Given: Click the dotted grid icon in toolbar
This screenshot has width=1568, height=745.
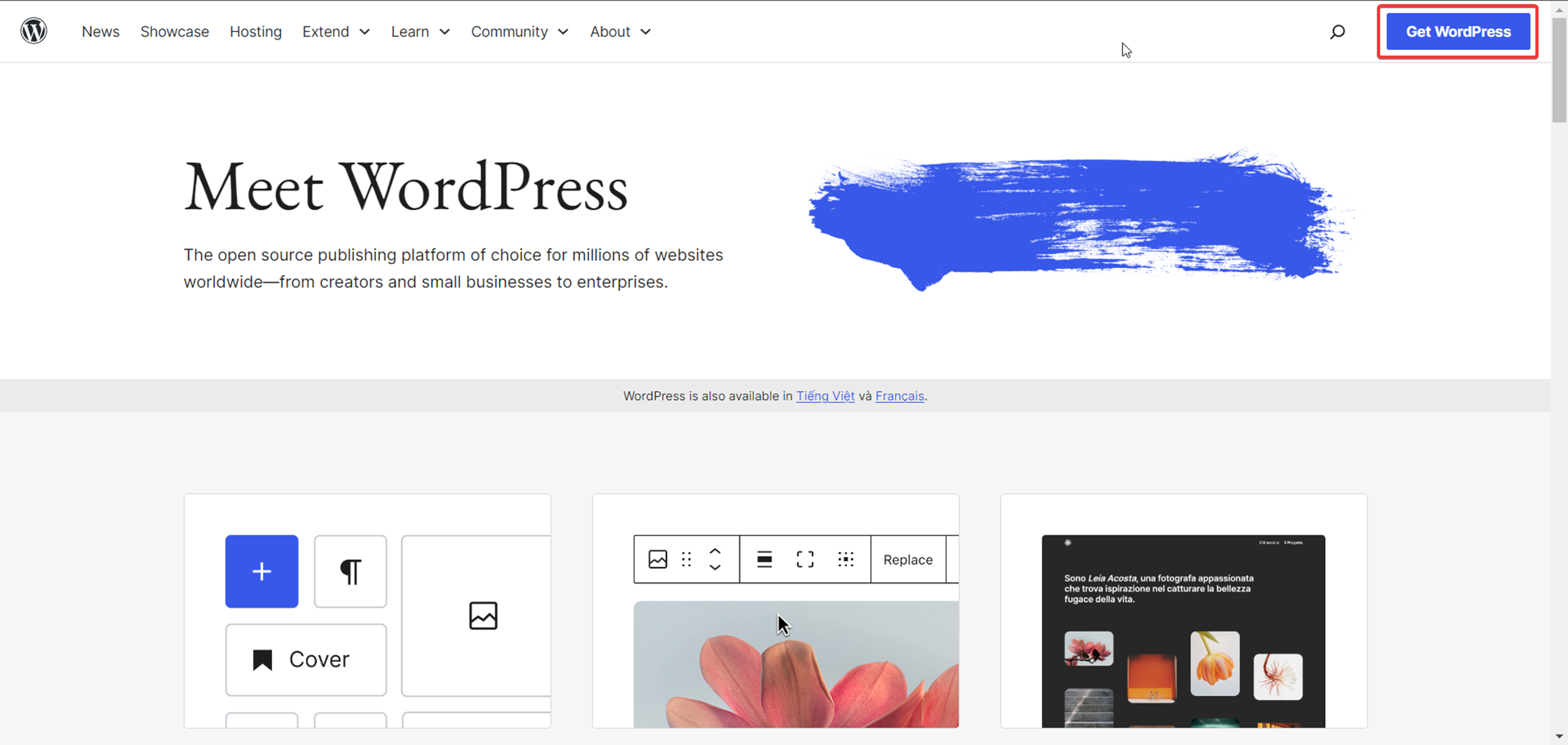Looking at the screenshot, I should coord(846,559).
